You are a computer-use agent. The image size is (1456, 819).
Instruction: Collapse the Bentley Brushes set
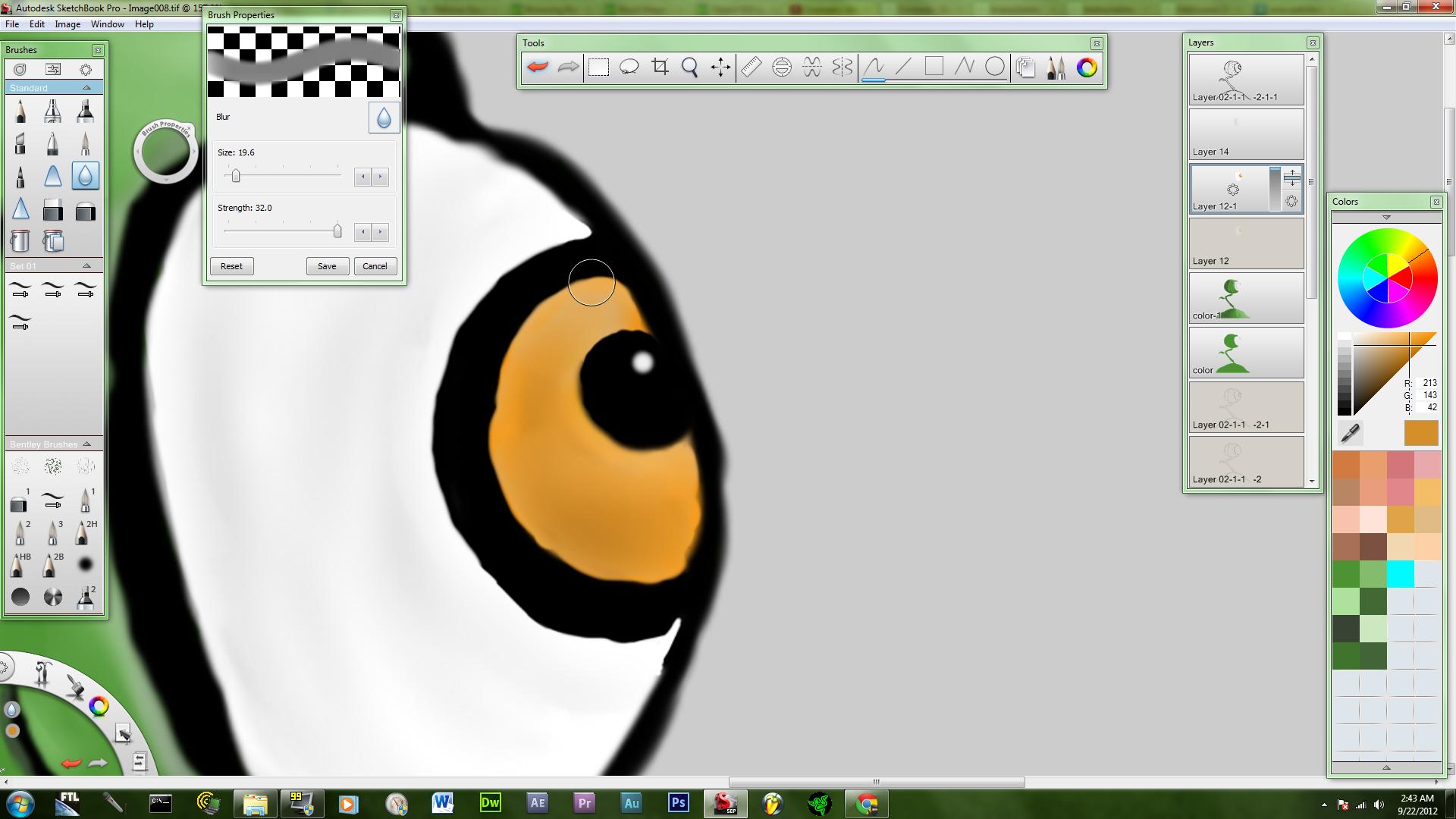pos(86,444)
